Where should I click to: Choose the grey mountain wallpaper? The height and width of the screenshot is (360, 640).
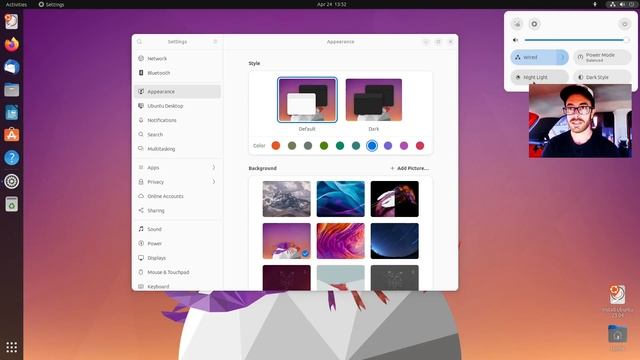[x=287, y=199]
